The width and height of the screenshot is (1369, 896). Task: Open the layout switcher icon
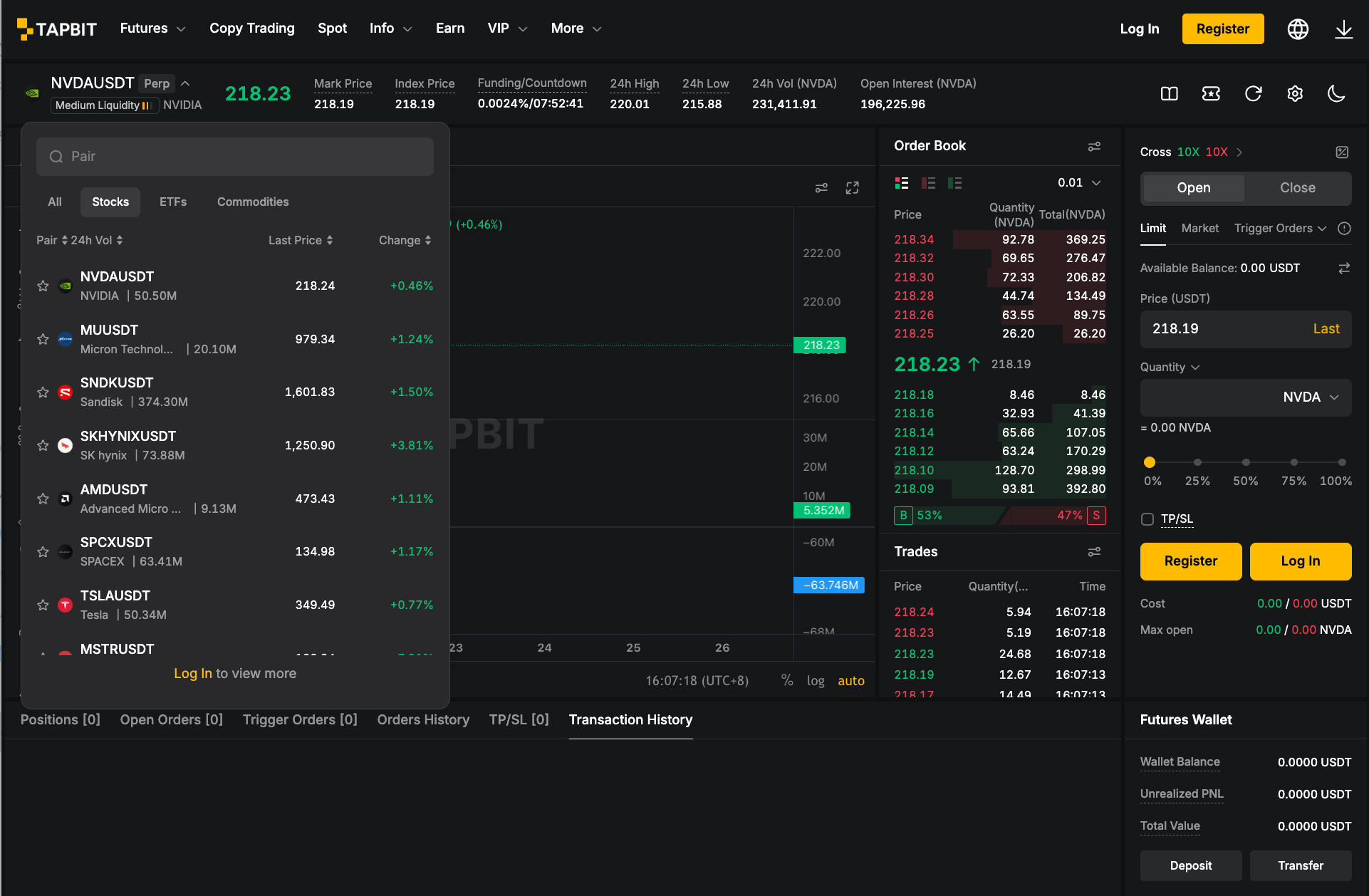coord(1170,93)
